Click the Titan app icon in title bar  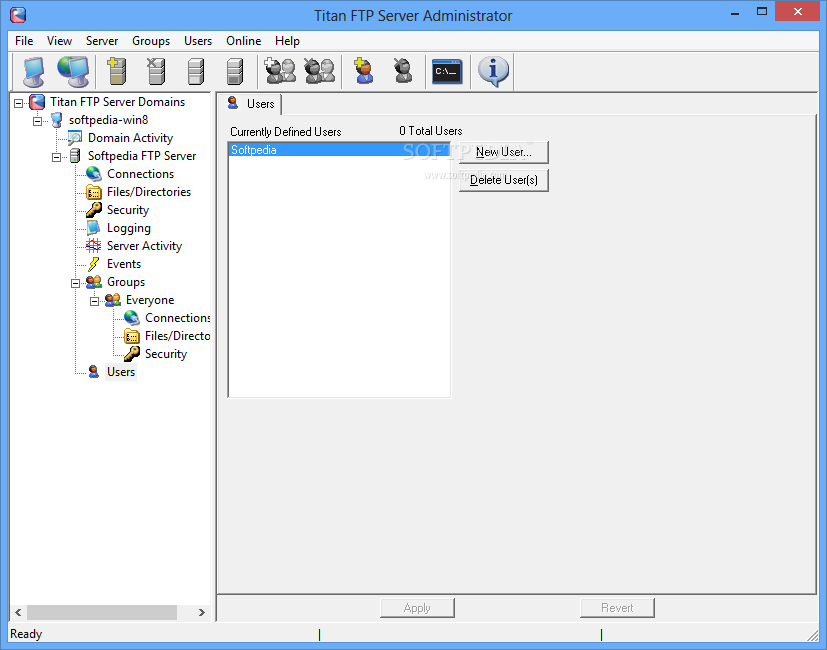[x=18, y=15]
